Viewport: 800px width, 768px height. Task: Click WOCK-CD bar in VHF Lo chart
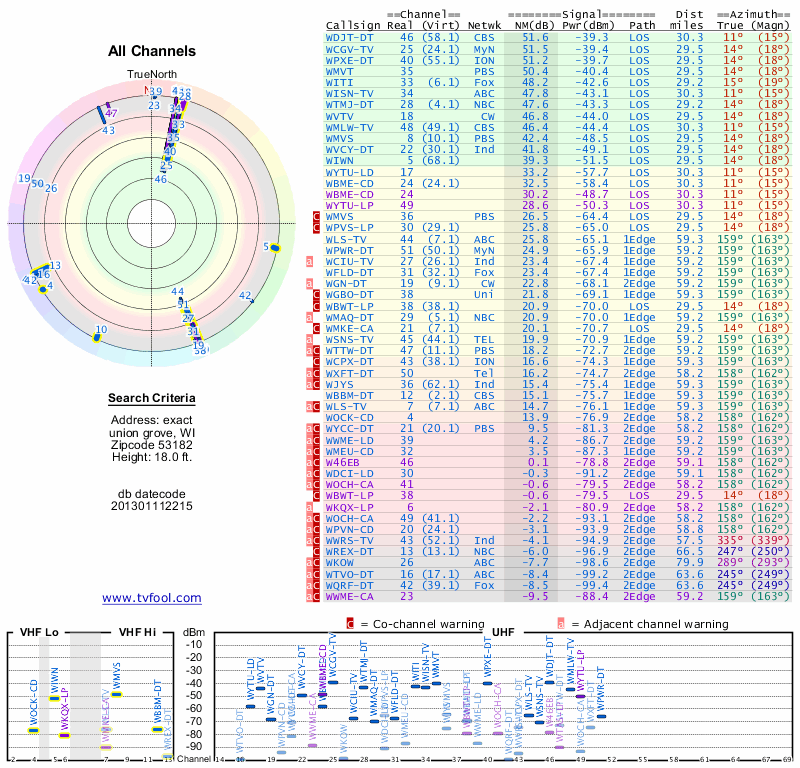point(34,730)
